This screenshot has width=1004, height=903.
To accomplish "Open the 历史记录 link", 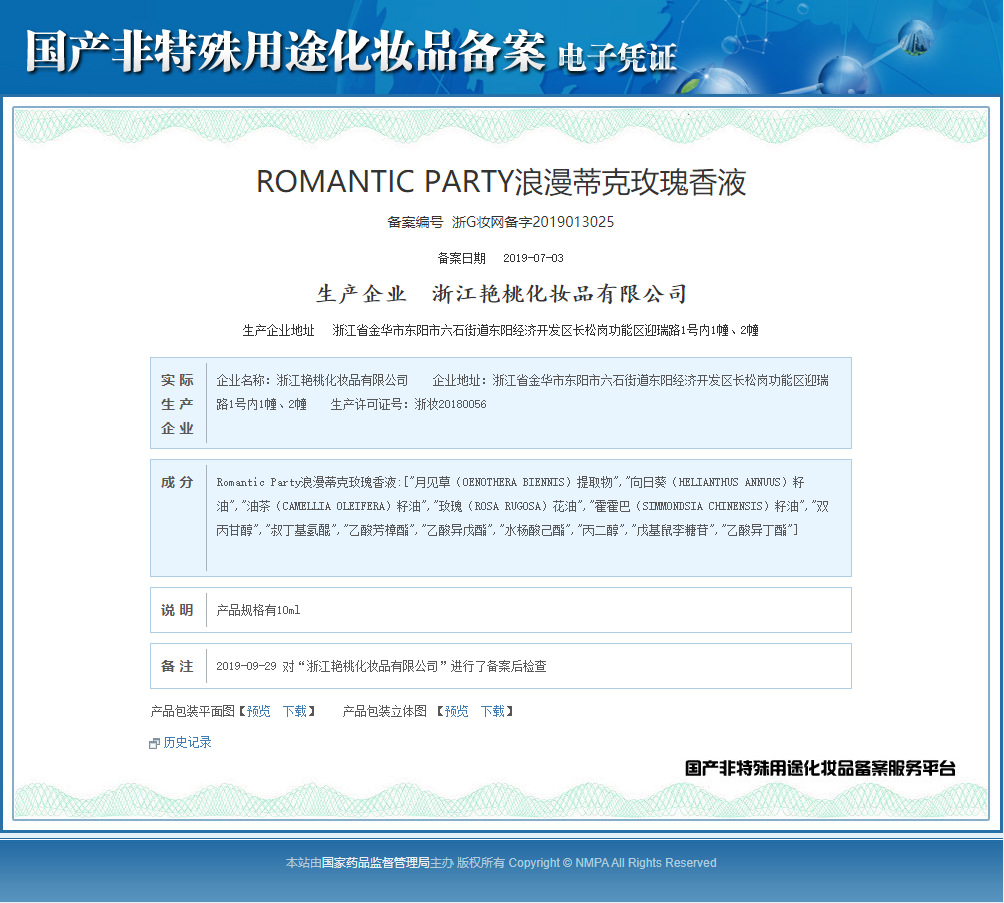I will click(188, 742).
